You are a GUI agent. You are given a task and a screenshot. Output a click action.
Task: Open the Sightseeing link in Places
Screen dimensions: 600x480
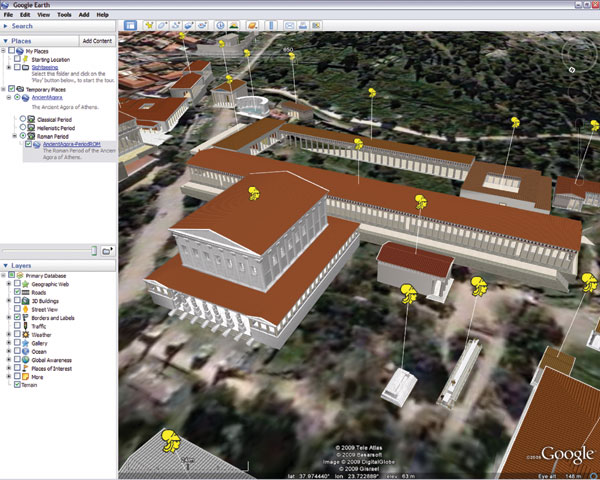(x=45, y=68)
